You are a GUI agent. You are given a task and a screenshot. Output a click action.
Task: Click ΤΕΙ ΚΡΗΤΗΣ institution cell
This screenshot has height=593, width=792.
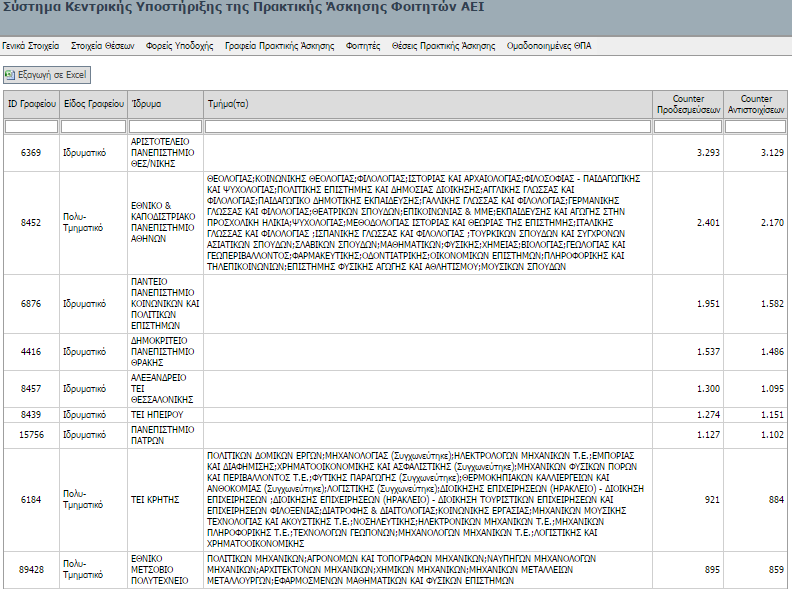tap(165, 500)
